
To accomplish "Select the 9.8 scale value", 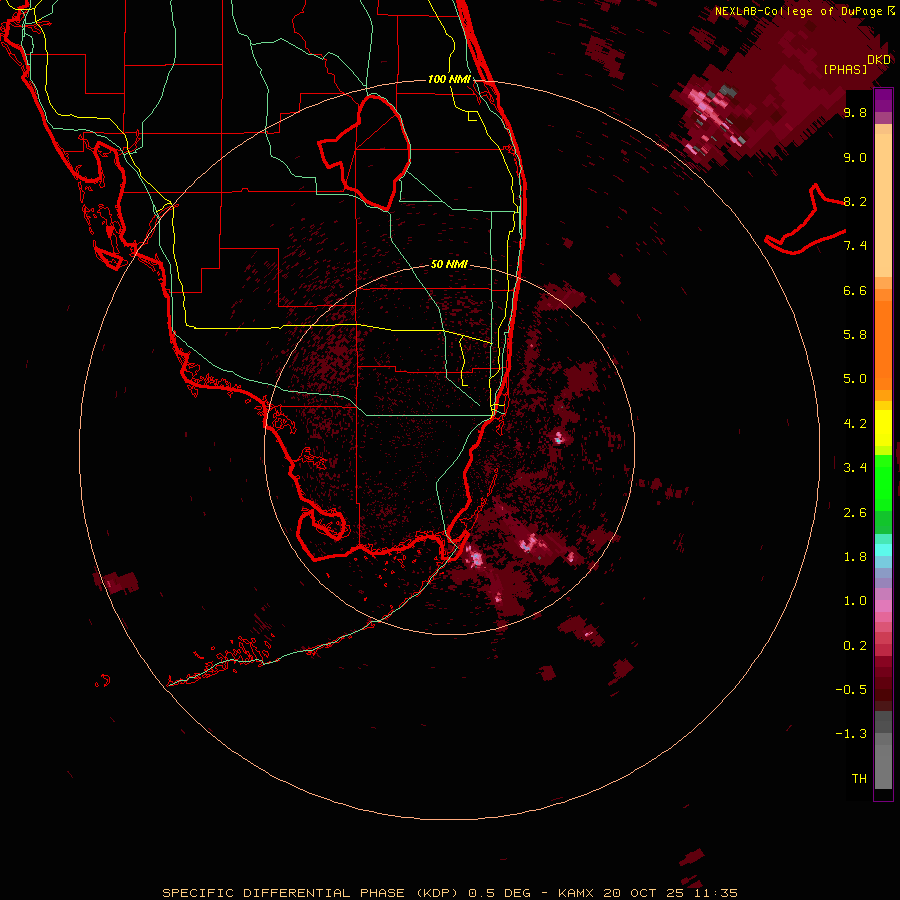I will 855,112.
